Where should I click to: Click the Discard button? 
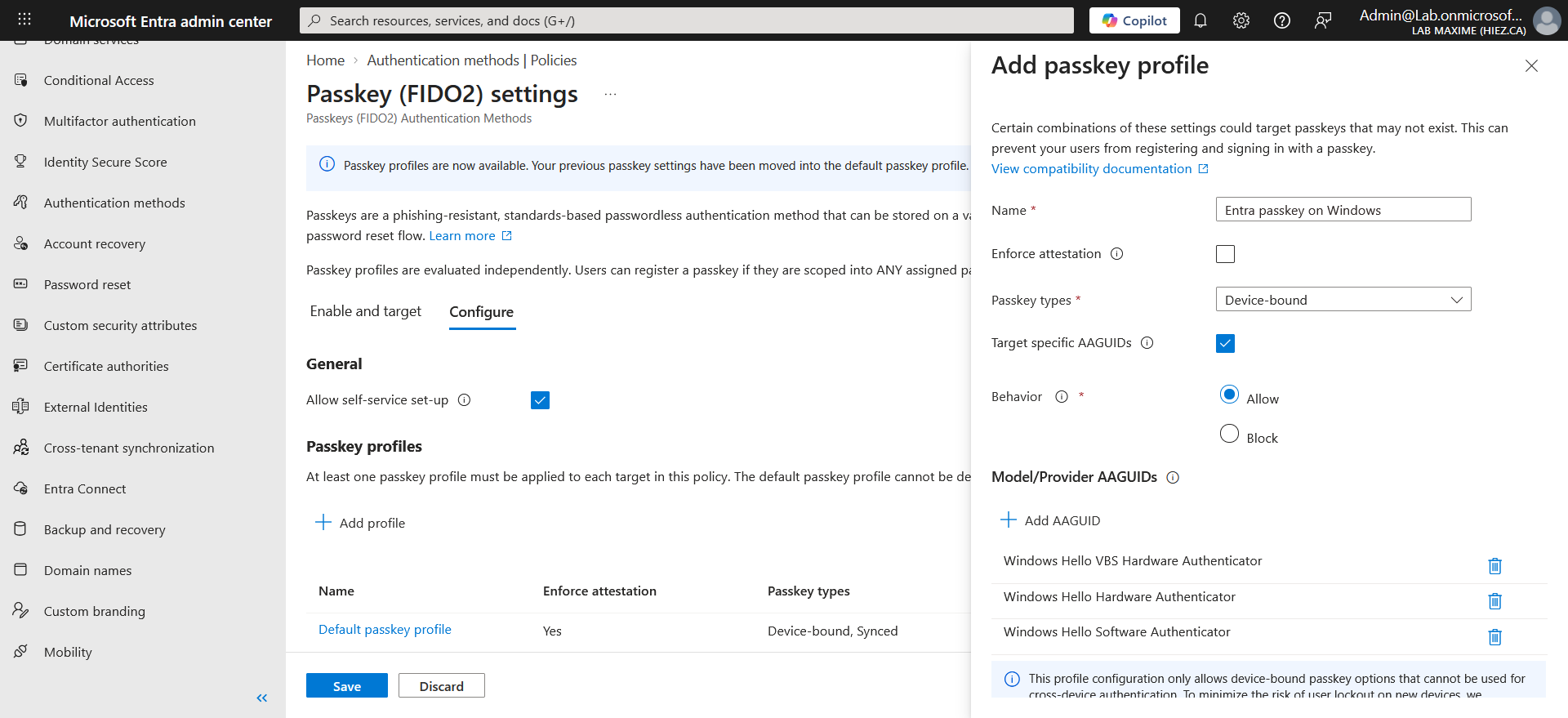(x=442, y=686)
